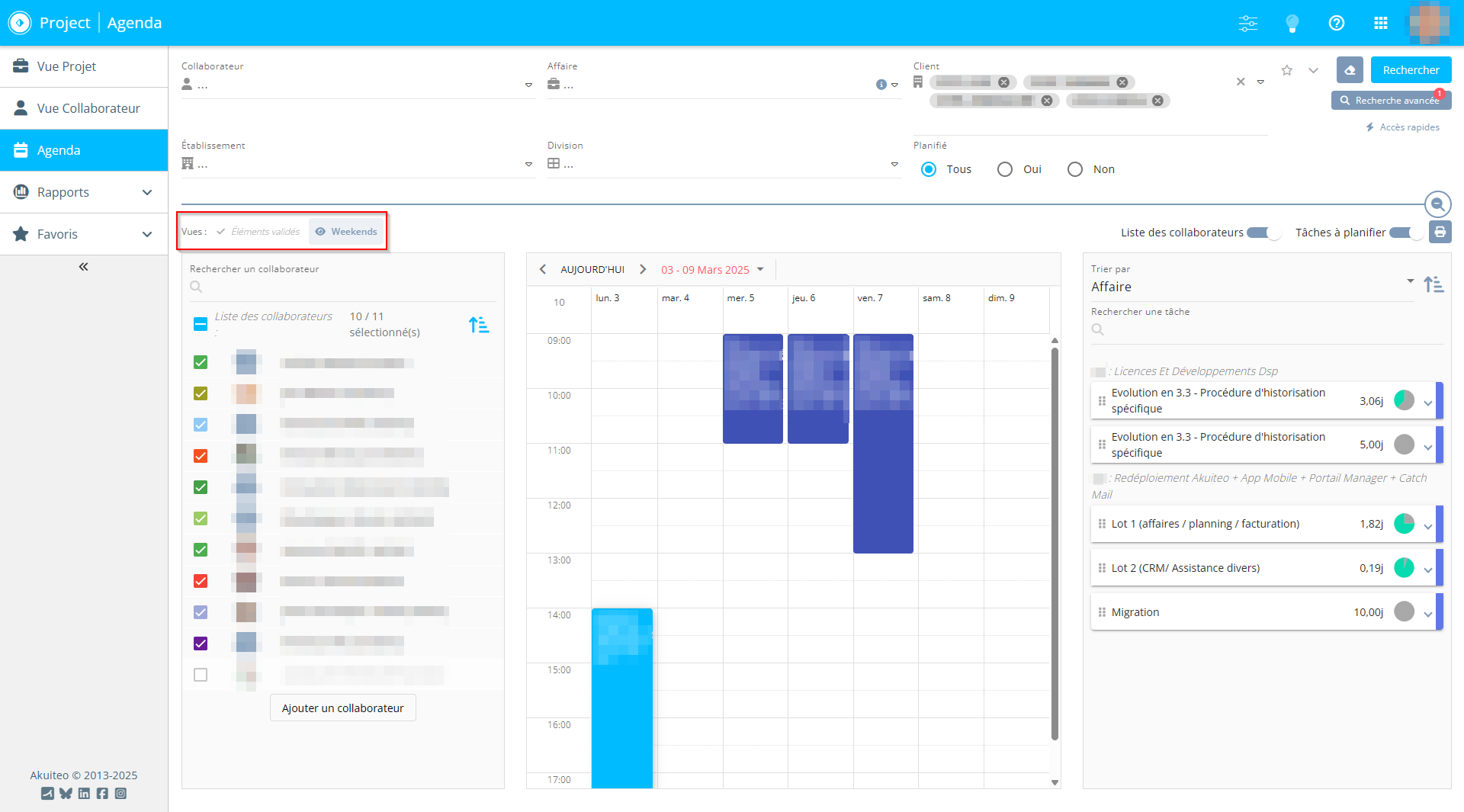Image resolution: width=1464 pixels, height=812 pixels.
Task: Open the apps grid icon
Action: click(1381, 23)
